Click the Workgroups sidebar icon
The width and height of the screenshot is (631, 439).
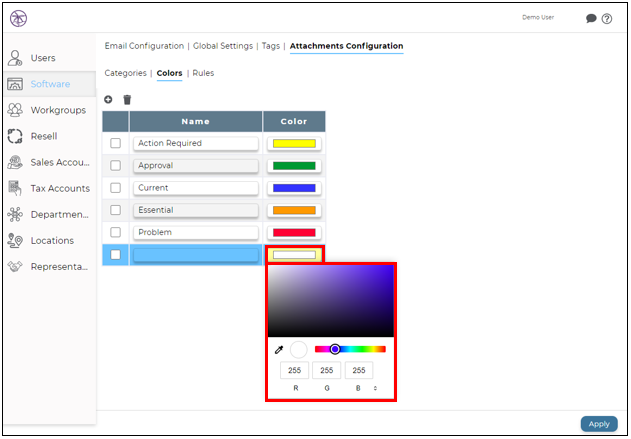(15, 110)
